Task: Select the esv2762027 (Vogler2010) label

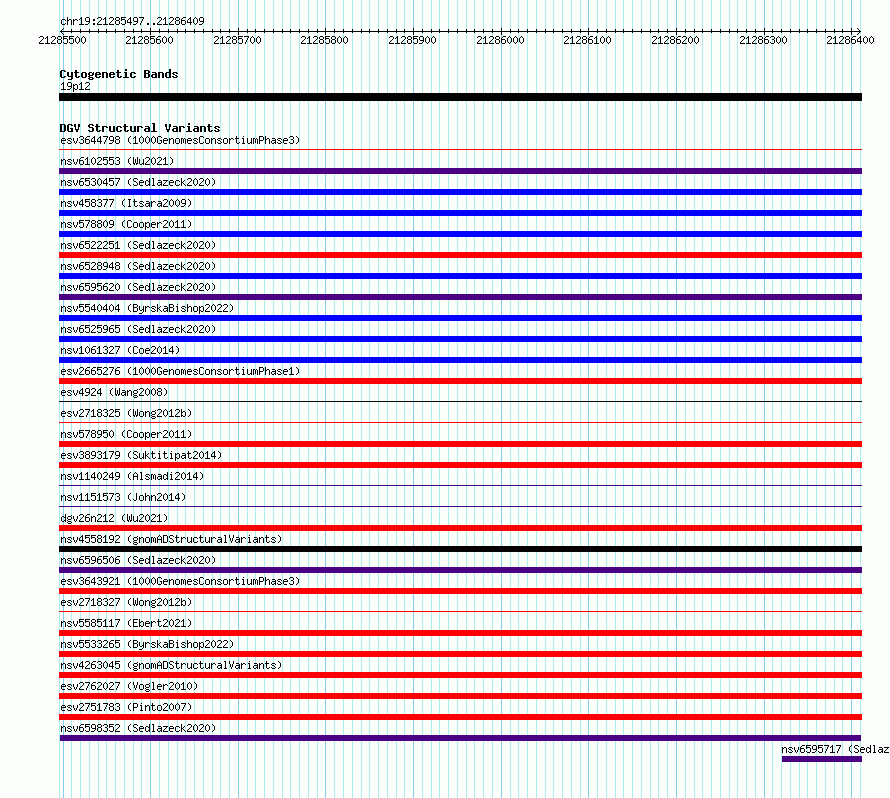Action: pyautogui.click(x=129, y=686)
